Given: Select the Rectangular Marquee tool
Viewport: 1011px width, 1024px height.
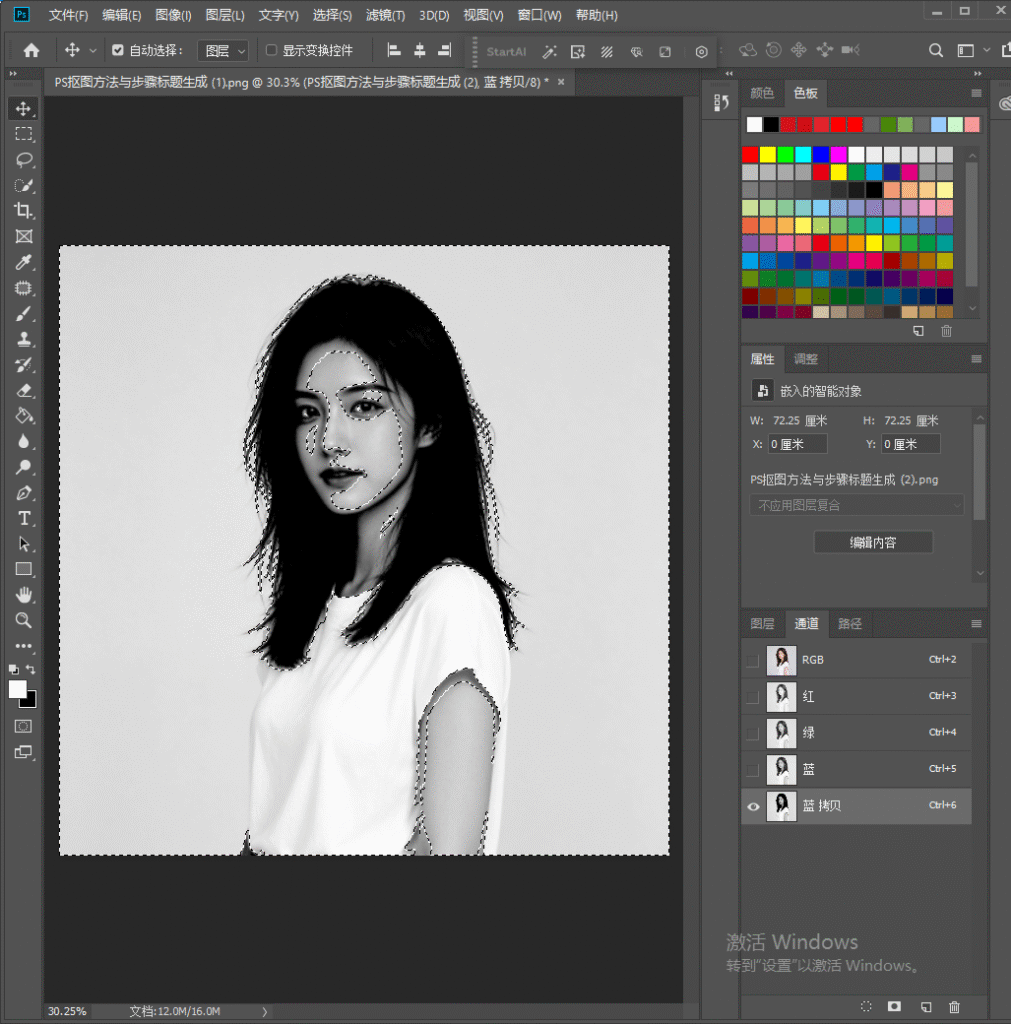Looking at the screenshot, I should coord(24,134).
